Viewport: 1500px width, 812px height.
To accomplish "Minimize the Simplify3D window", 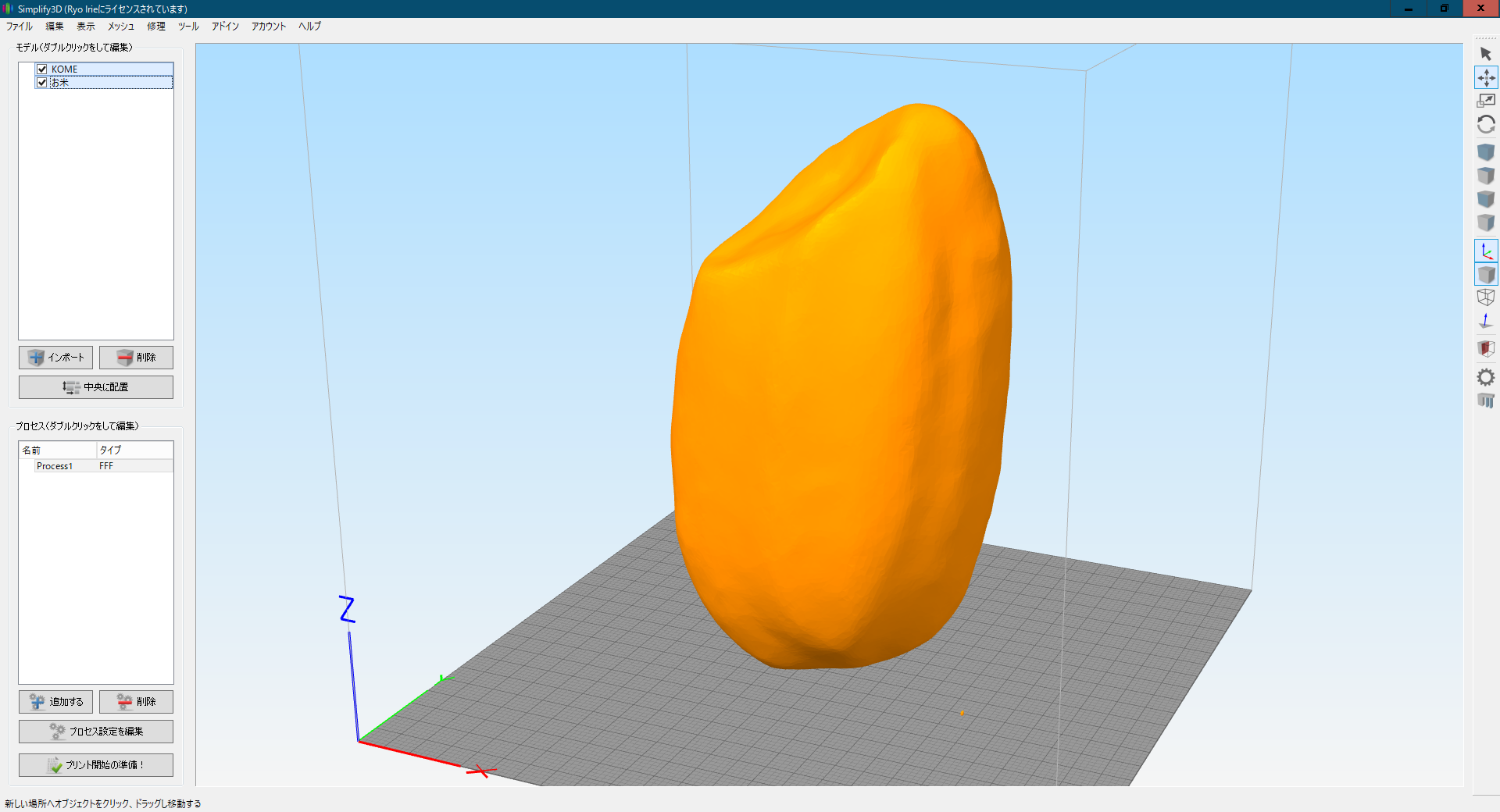I will pyautogui.click(x=1409, y=9).
